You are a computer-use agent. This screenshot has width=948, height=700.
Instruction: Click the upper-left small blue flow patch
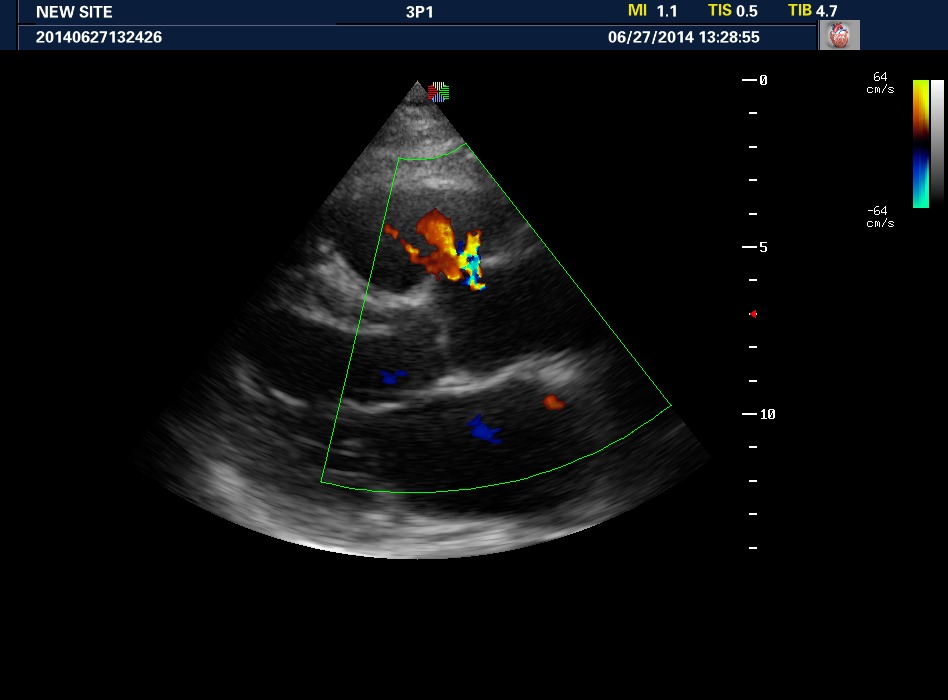(393, 377)
